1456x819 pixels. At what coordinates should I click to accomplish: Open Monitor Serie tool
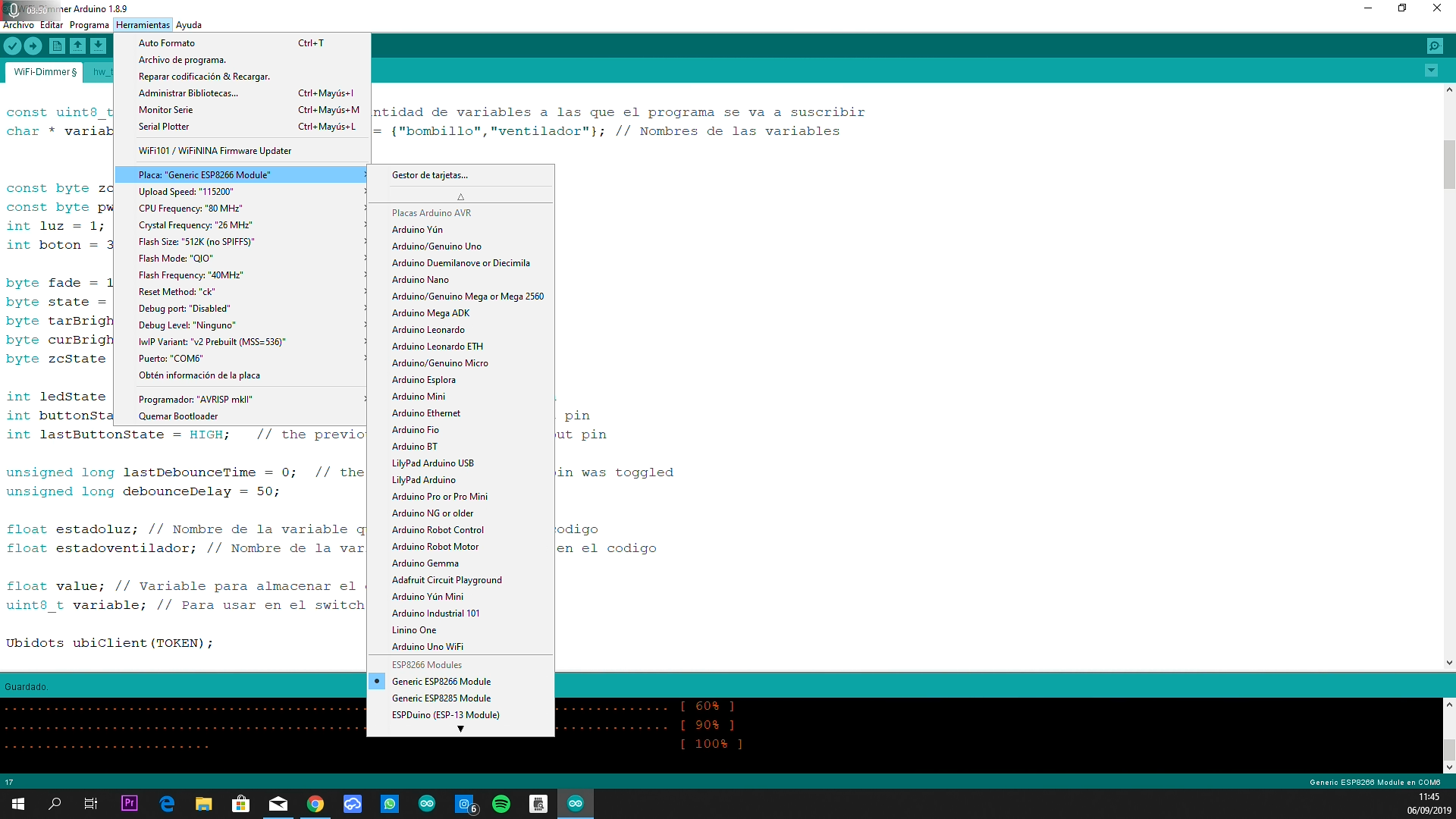click(x=165, y=109)
